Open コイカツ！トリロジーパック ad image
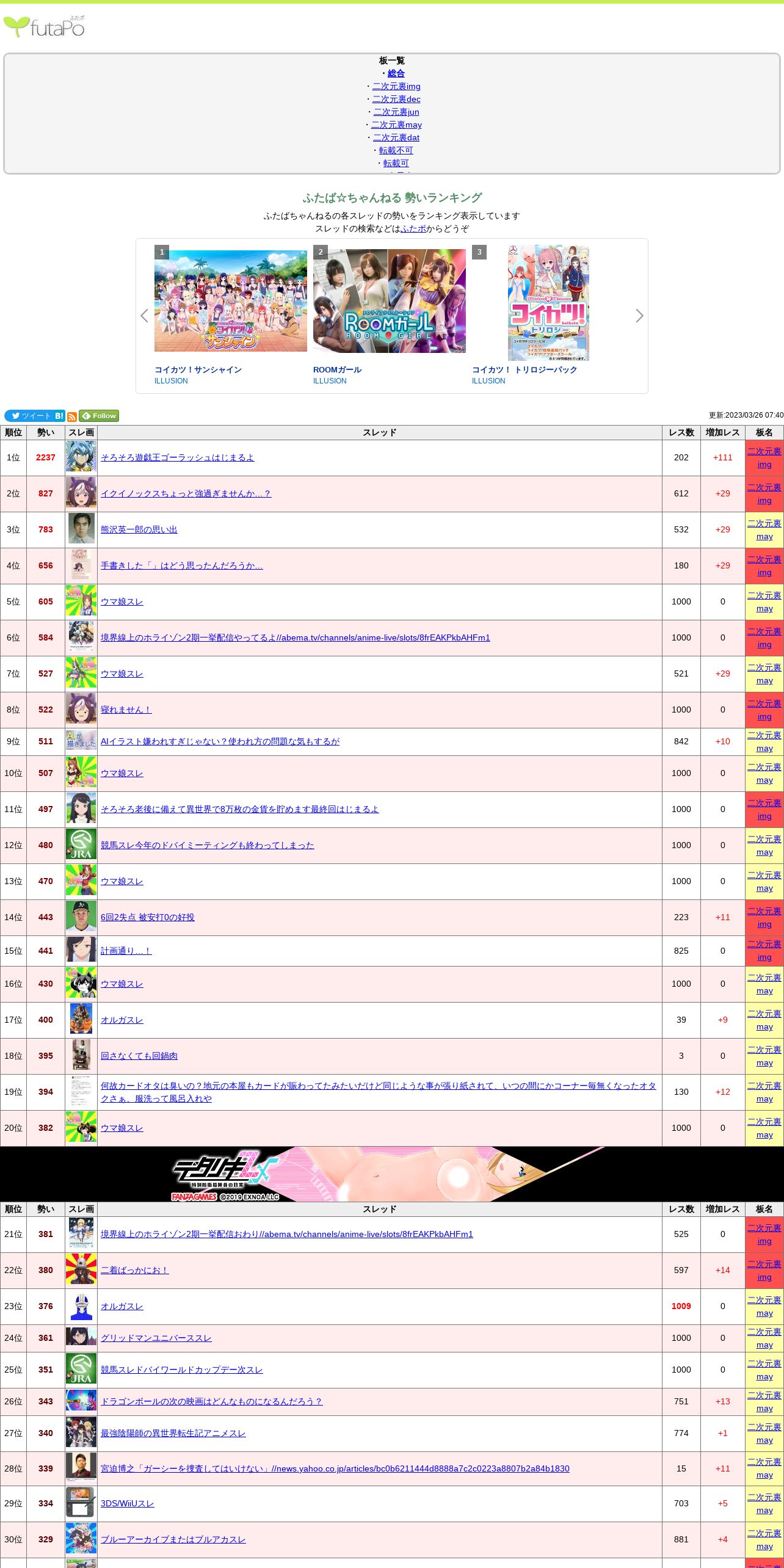Screen dimensions: 784x1568 tap(548, 303)
